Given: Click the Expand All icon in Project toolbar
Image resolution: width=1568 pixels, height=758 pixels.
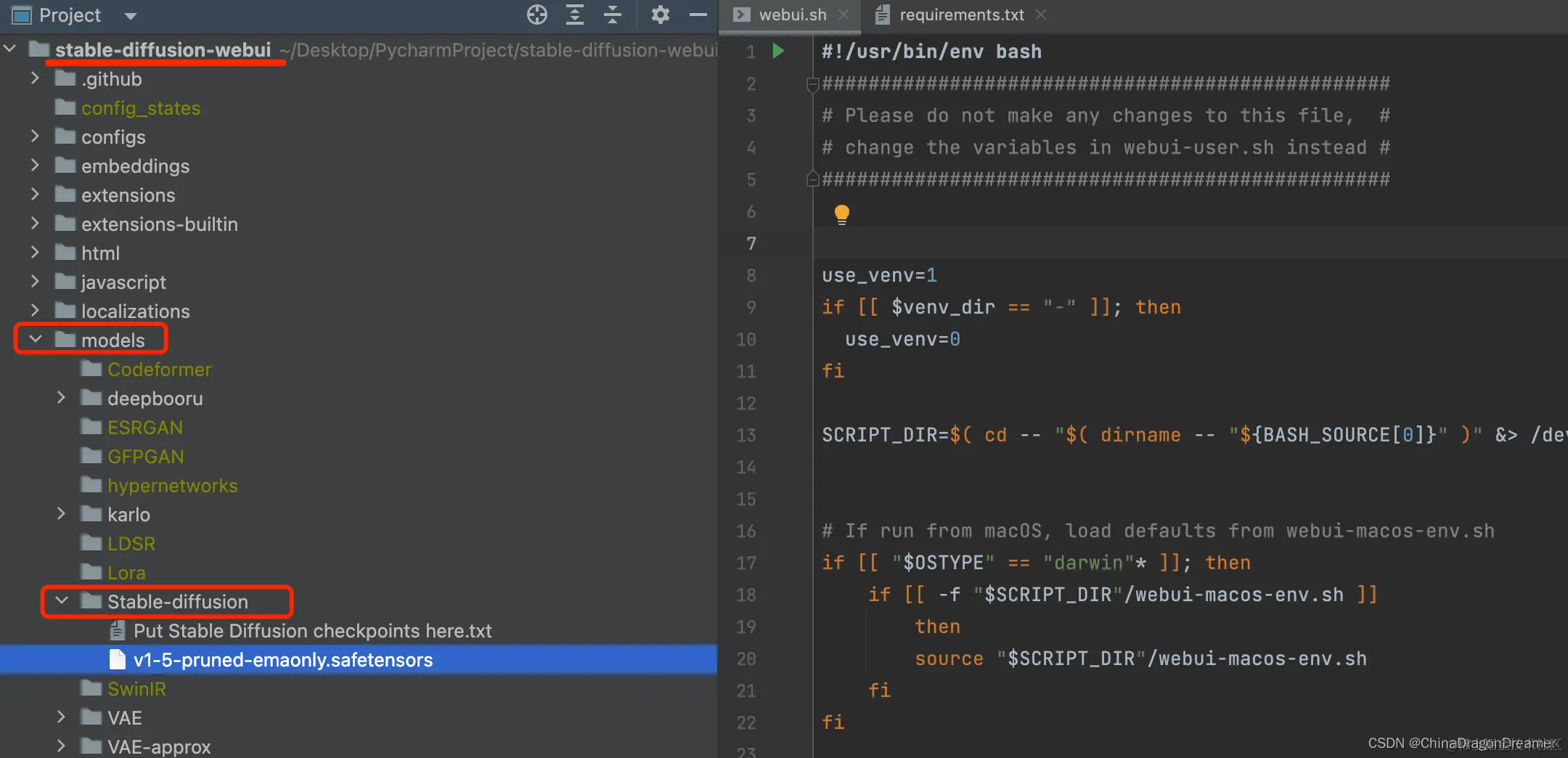Looking at the screenshot, I should coord(575,15).
